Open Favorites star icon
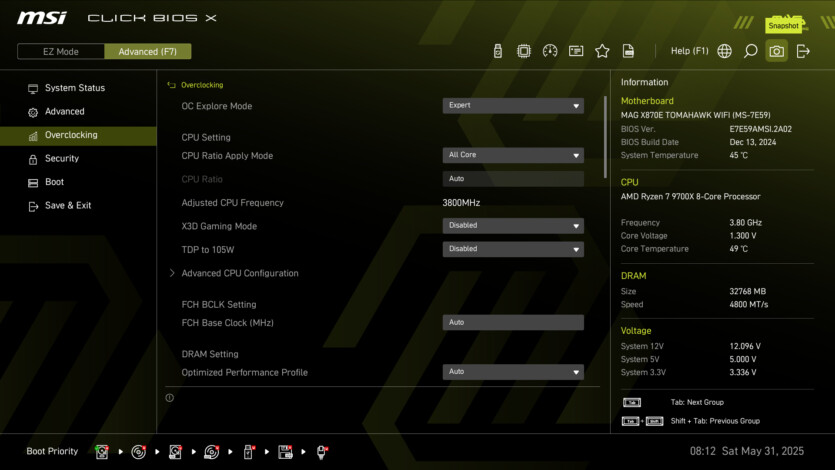 [602, 51]
